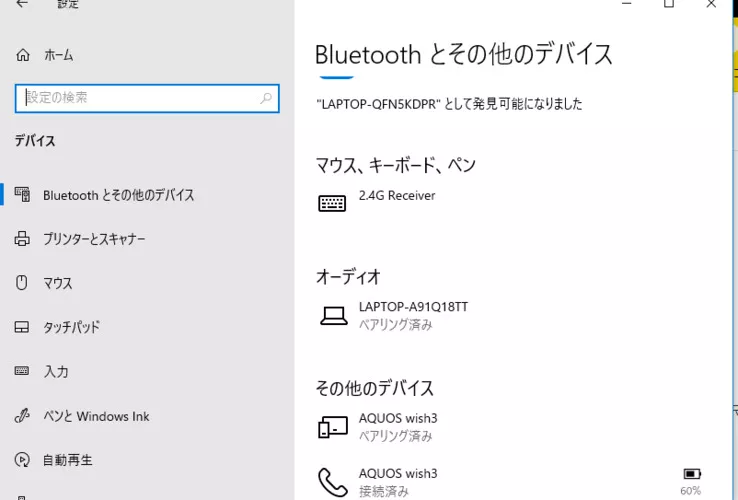This screenshot has height=500, width=738.
Task: Click the pen icon in sidebar
Action: (22, 416)
